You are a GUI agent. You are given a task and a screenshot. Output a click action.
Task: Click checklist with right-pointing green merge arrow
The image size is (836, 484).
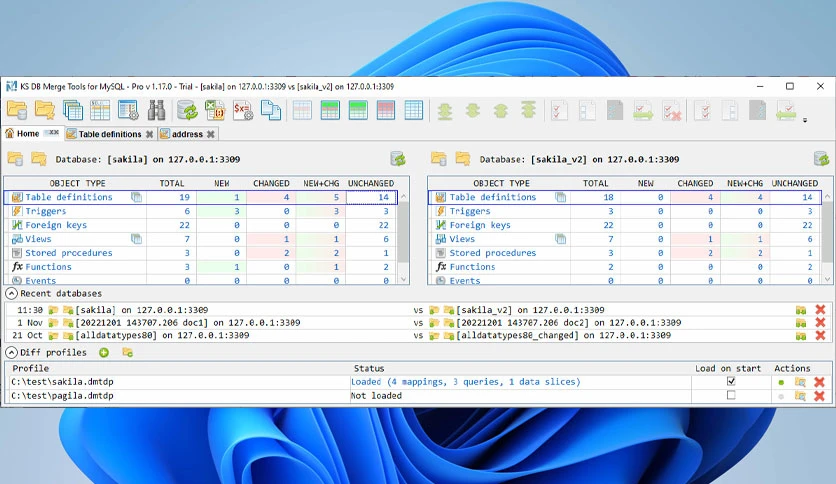(643, 111)
